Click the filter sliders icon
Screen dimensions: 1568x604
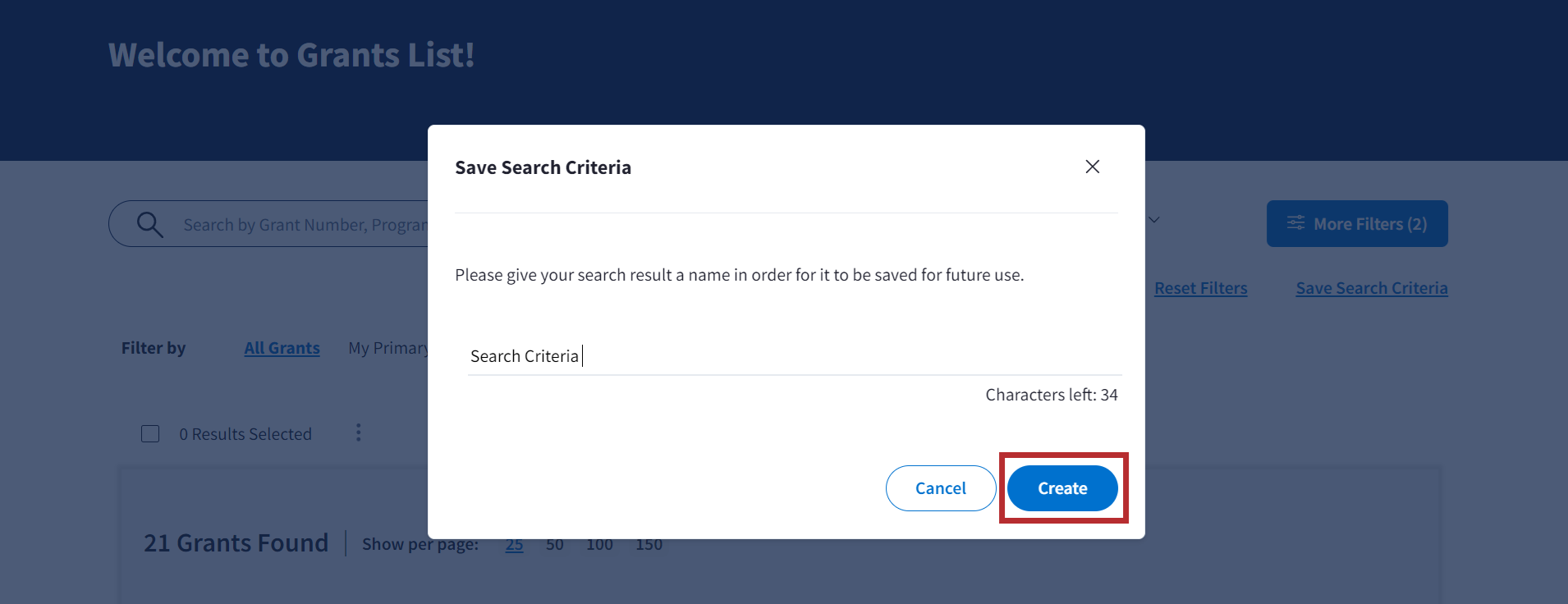[1295, 223]
